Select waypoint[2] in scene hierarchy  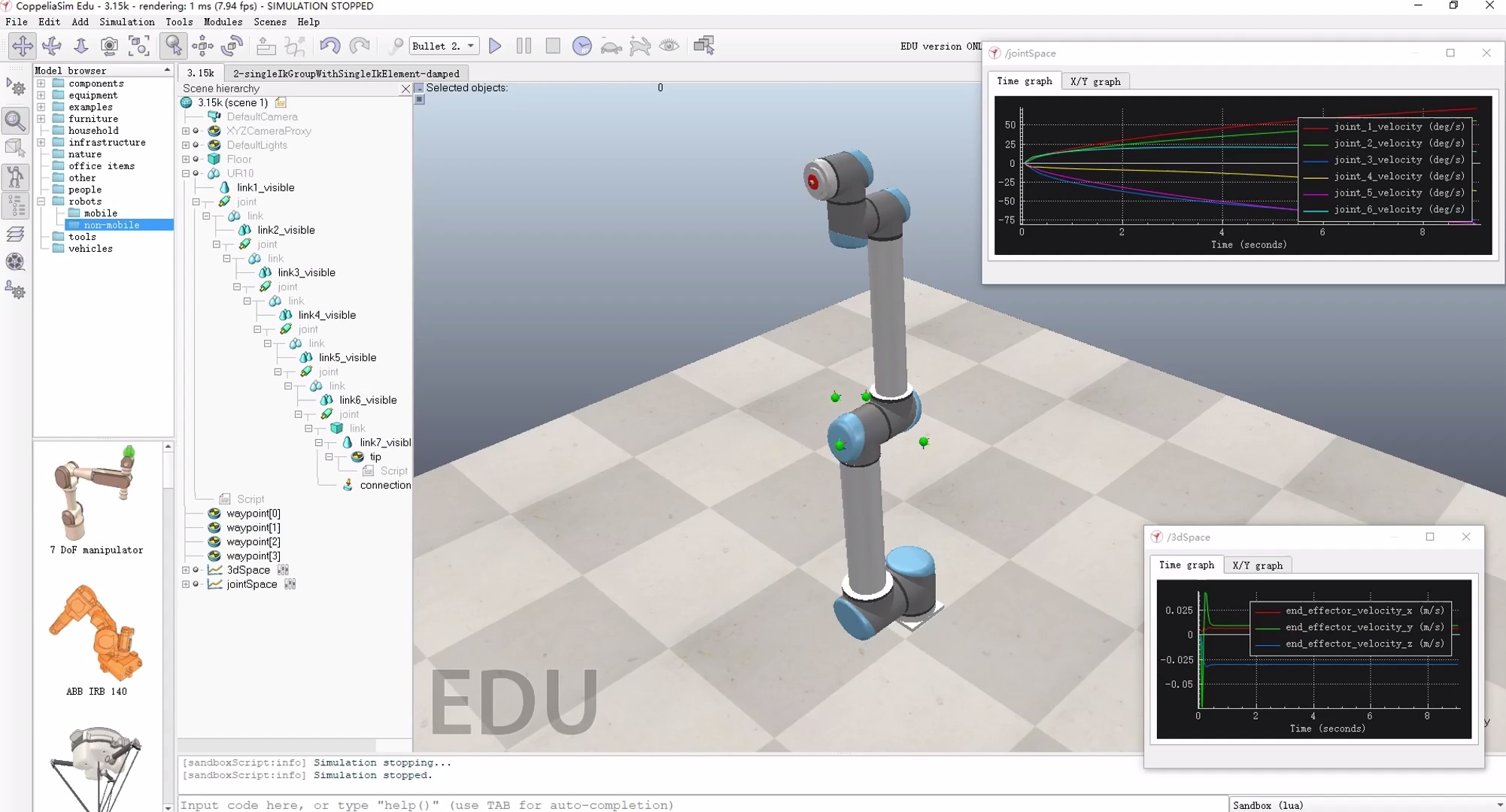(253, 541)
